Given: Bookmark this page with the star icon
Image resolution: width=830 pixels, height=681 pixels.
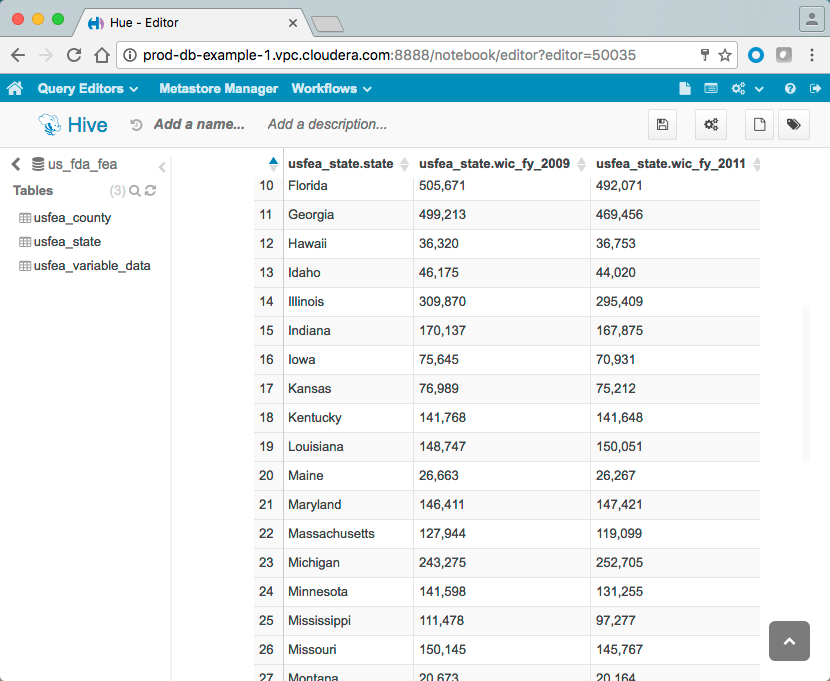Looking at the screenshot, I should click(x=725, y=55).
